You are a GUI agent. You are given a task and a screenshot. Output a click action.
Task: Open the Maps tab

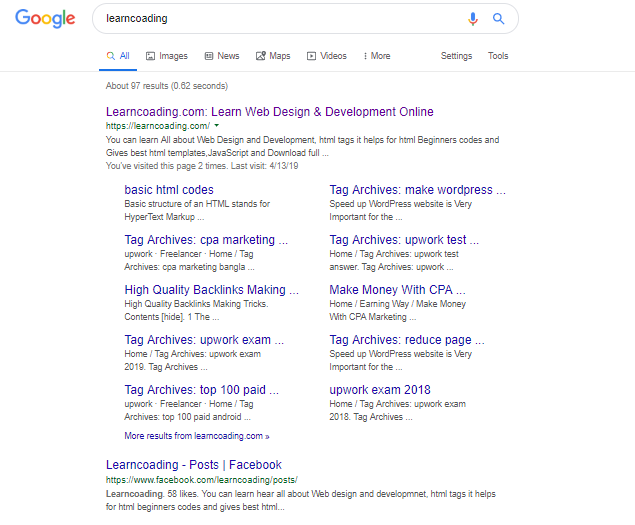[273, 56]
